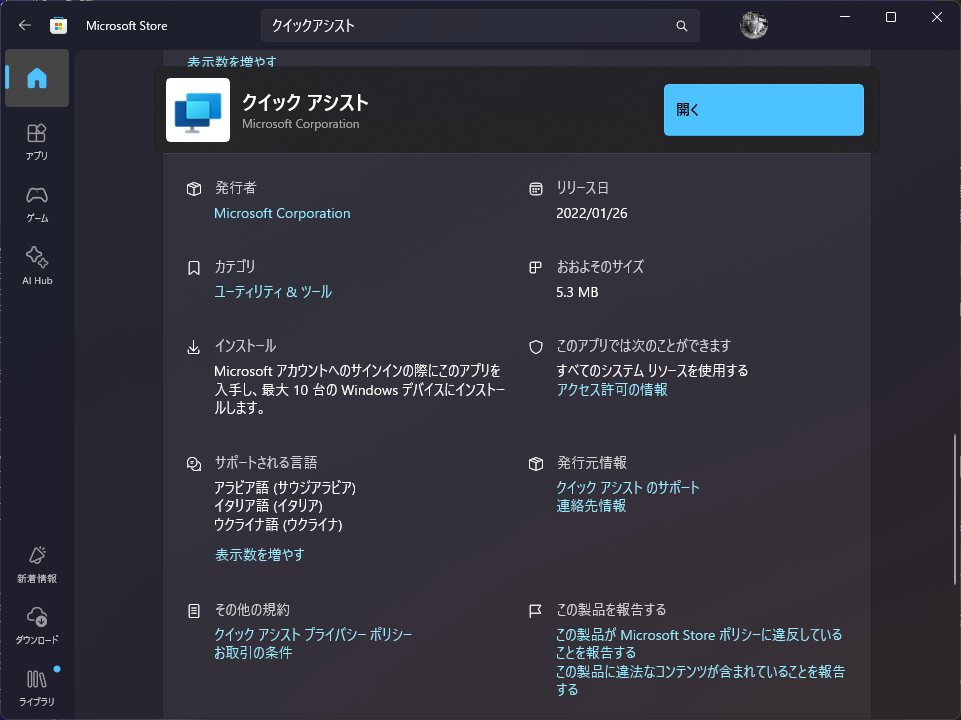Report Microsoft Store policy violation link
This screenshot has width=961, height=720.
[x=699, y=643]
